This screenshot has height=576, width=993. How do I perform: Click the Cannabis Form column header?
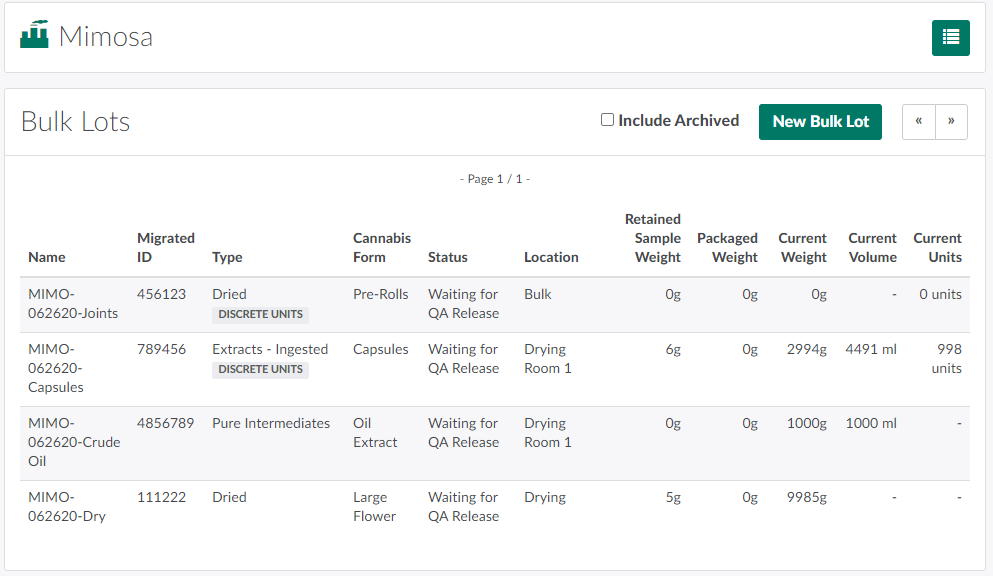tap(382, 248)
